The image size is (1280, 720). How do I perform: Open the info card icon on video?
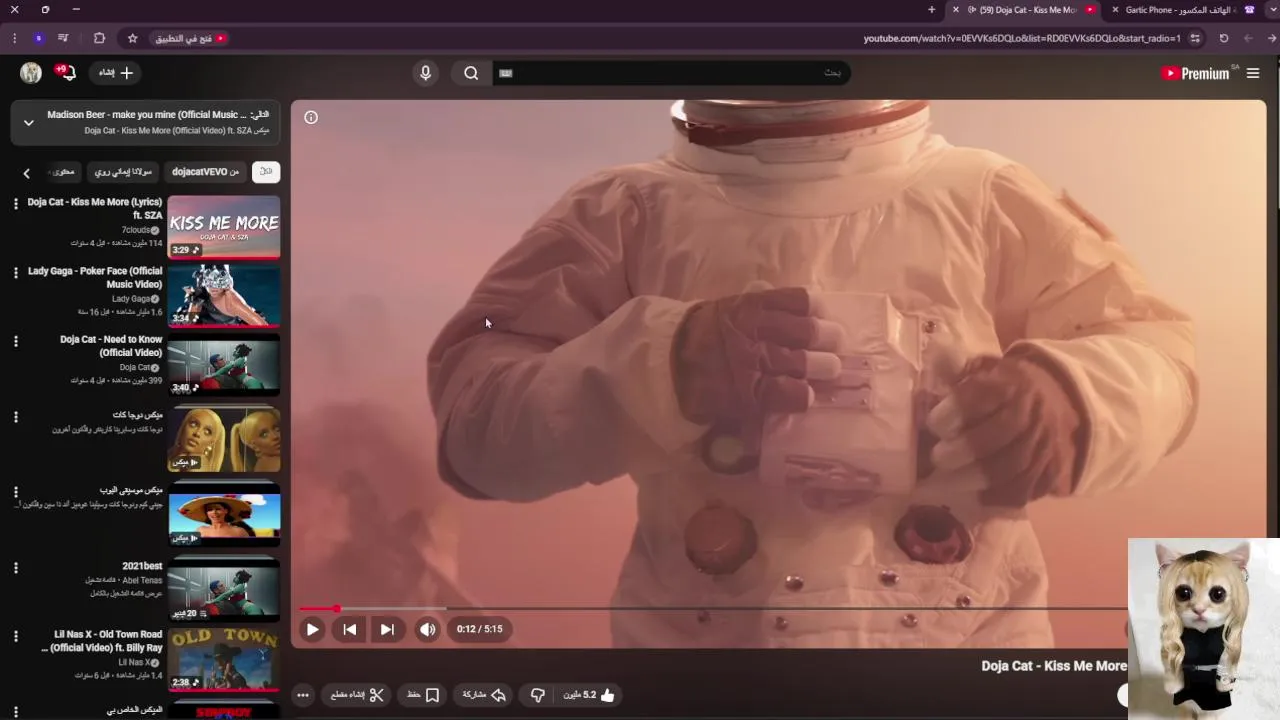pyautogui.click(x=311, y=117)
